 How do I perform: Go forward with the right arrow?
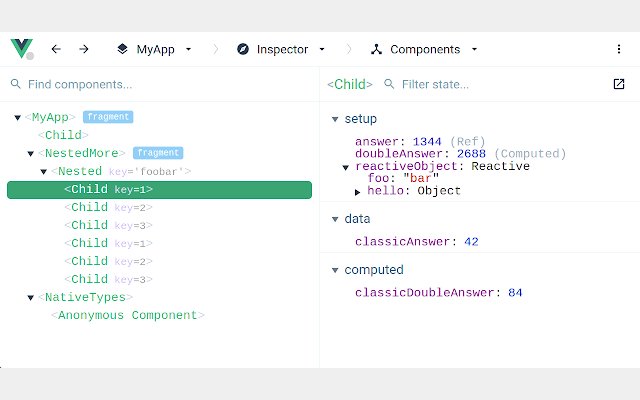(x=84, y=49)
